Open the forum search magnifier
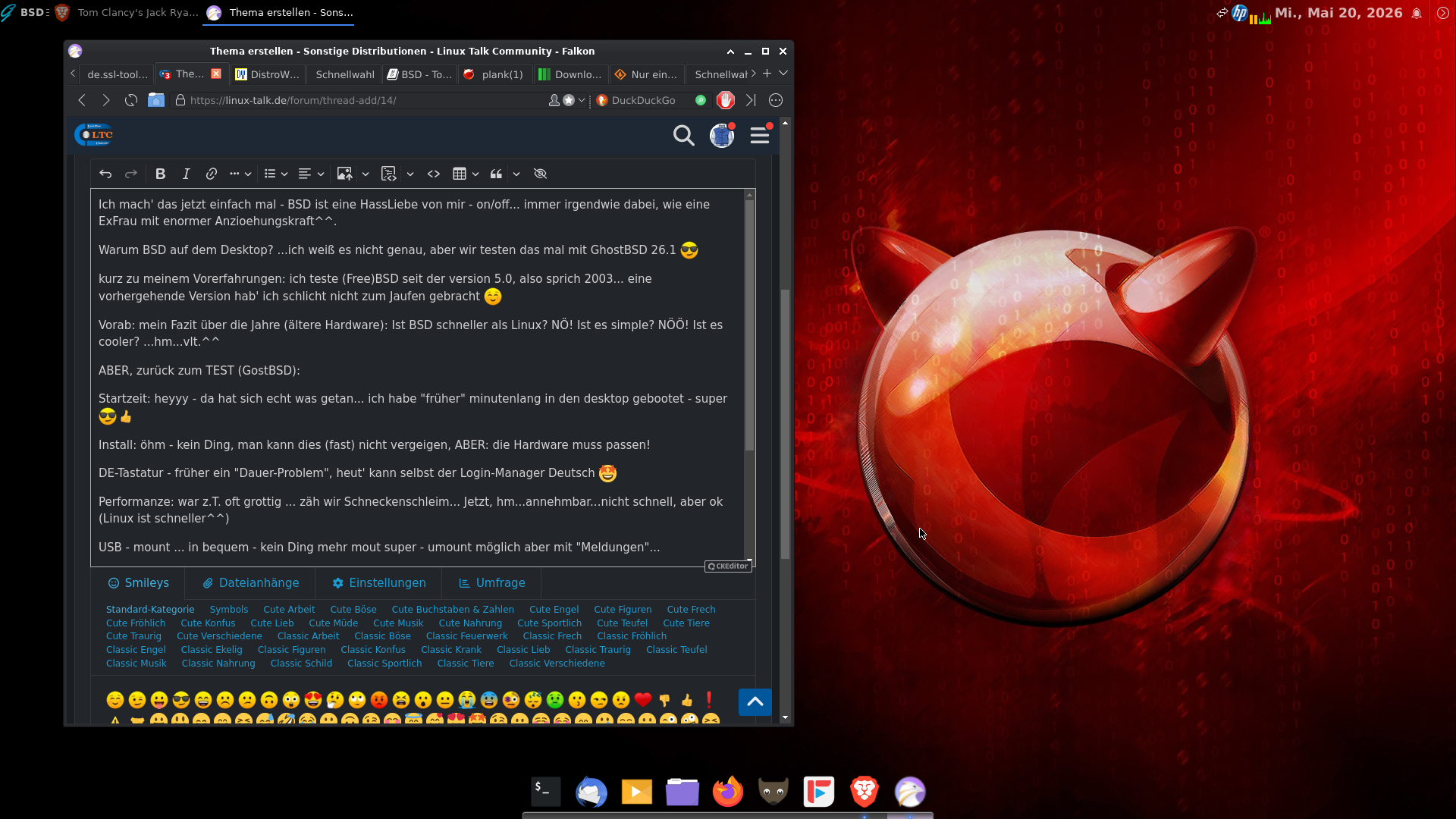 tap(684, 136)
